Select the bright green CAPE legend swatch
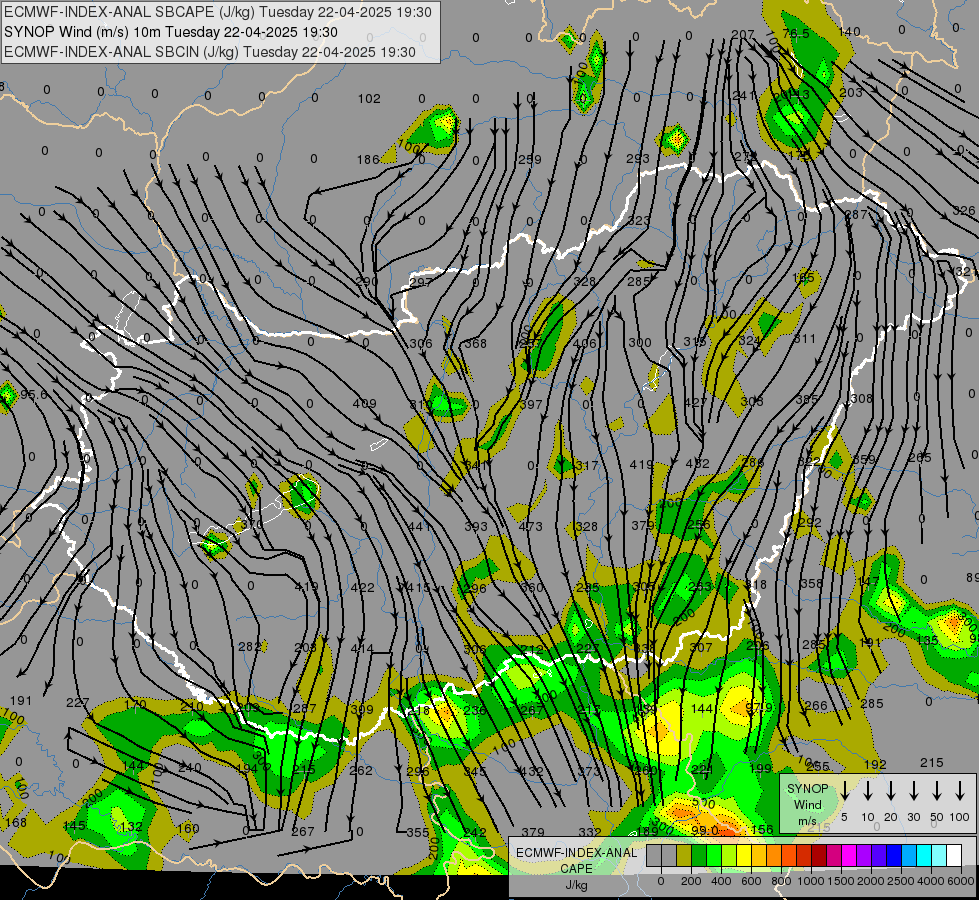 [714, 856]
